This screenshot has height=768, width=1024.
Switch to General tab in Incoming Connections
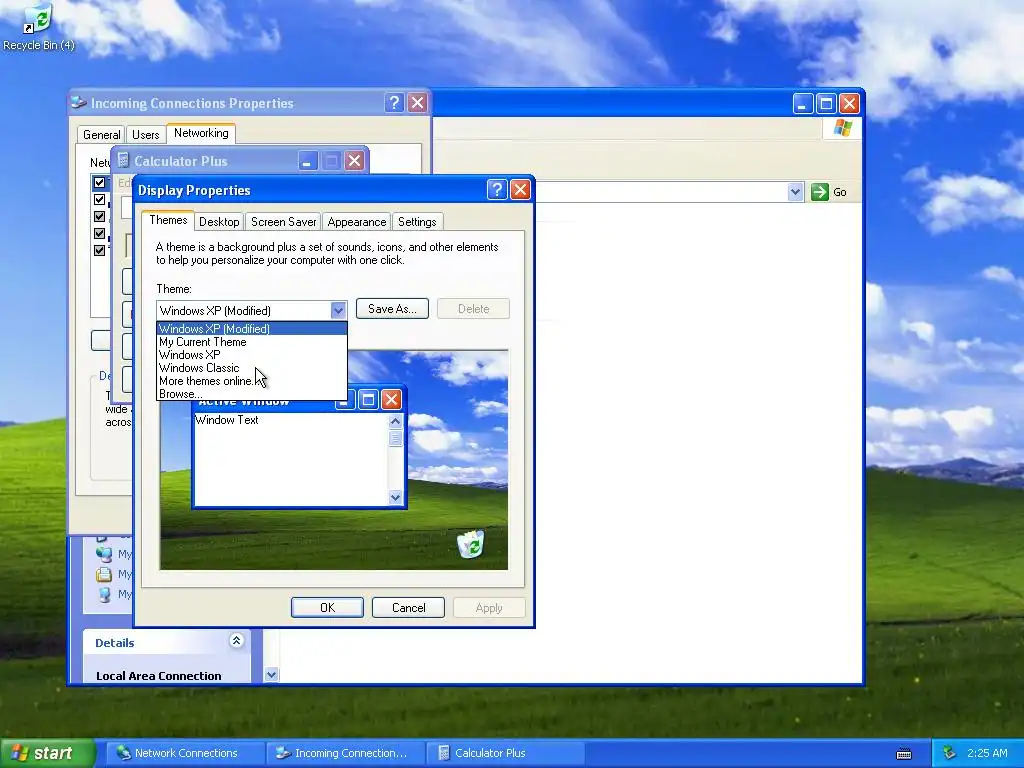(101, 135)
